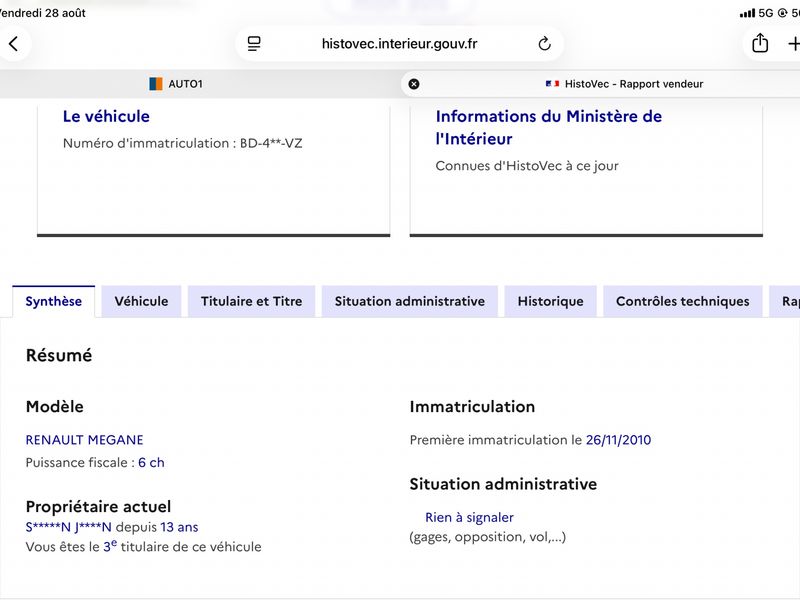Viewport: 800px width, 600px height.
Task: Click the AUTO1 tab favicon
Action: [156, 84]
